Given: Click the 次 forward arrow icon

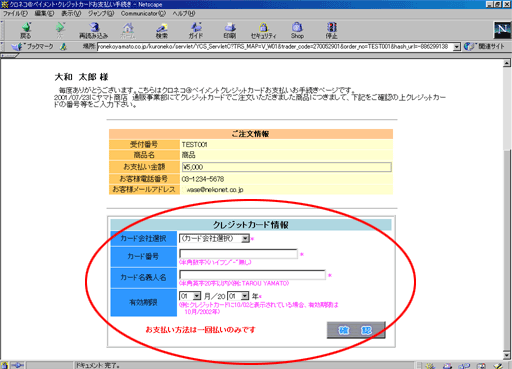Looking at the screenshot, I should pyautogui.click(x=60, y=30).
